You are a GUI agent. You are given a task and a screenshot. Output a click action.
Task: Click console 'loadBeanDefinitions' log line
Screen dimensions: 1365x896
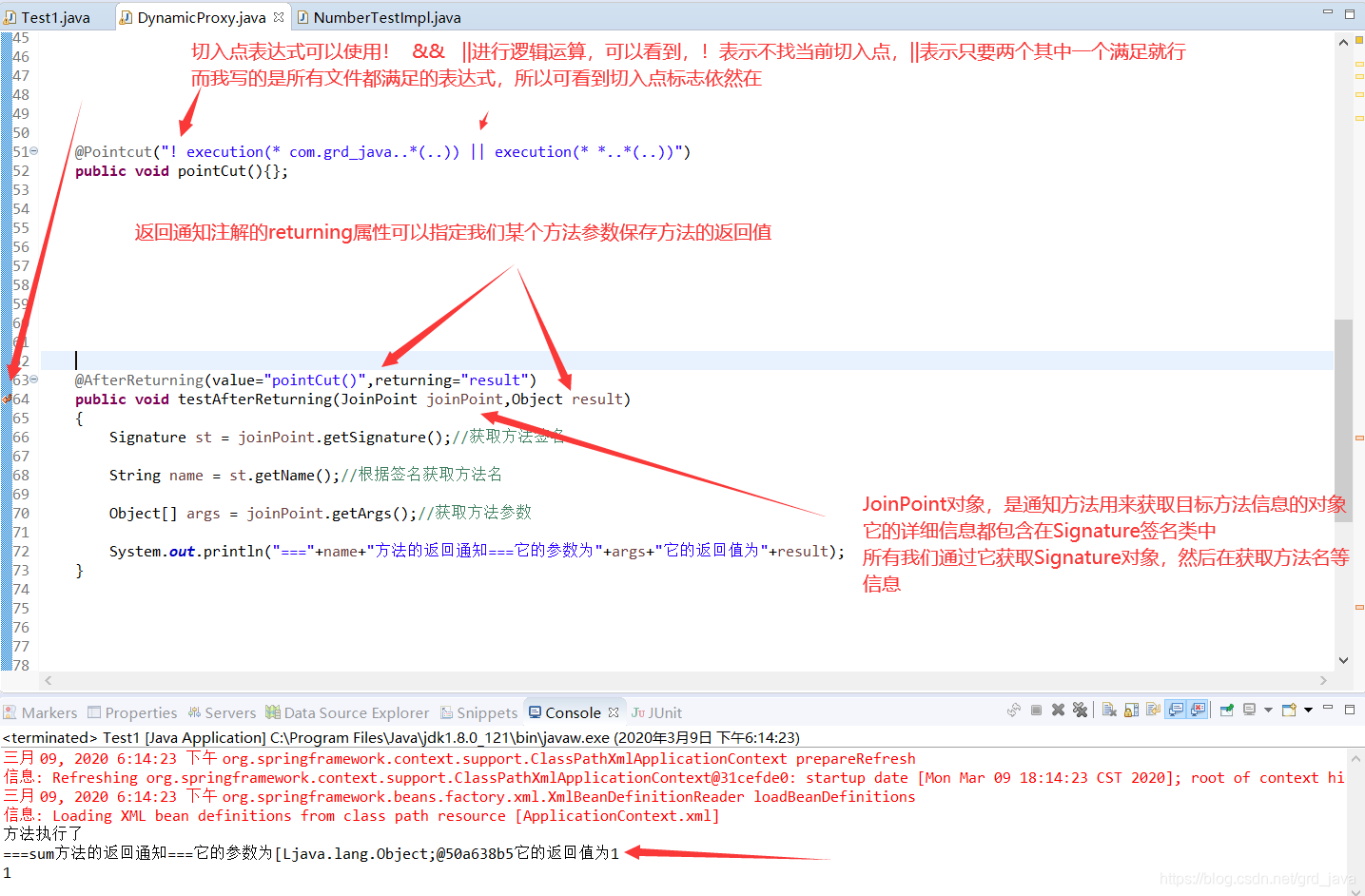click(x=459, y=796)
